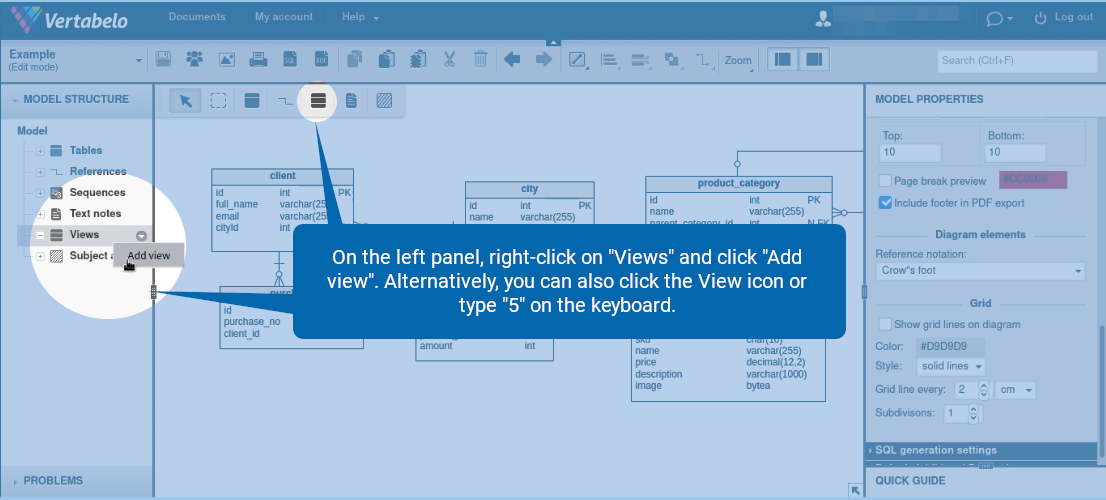Image resolution: width=1106 pixels, height=500 pixels.
Task: Enable Show grid lines on diagram
Action: (x=885, y=324)
